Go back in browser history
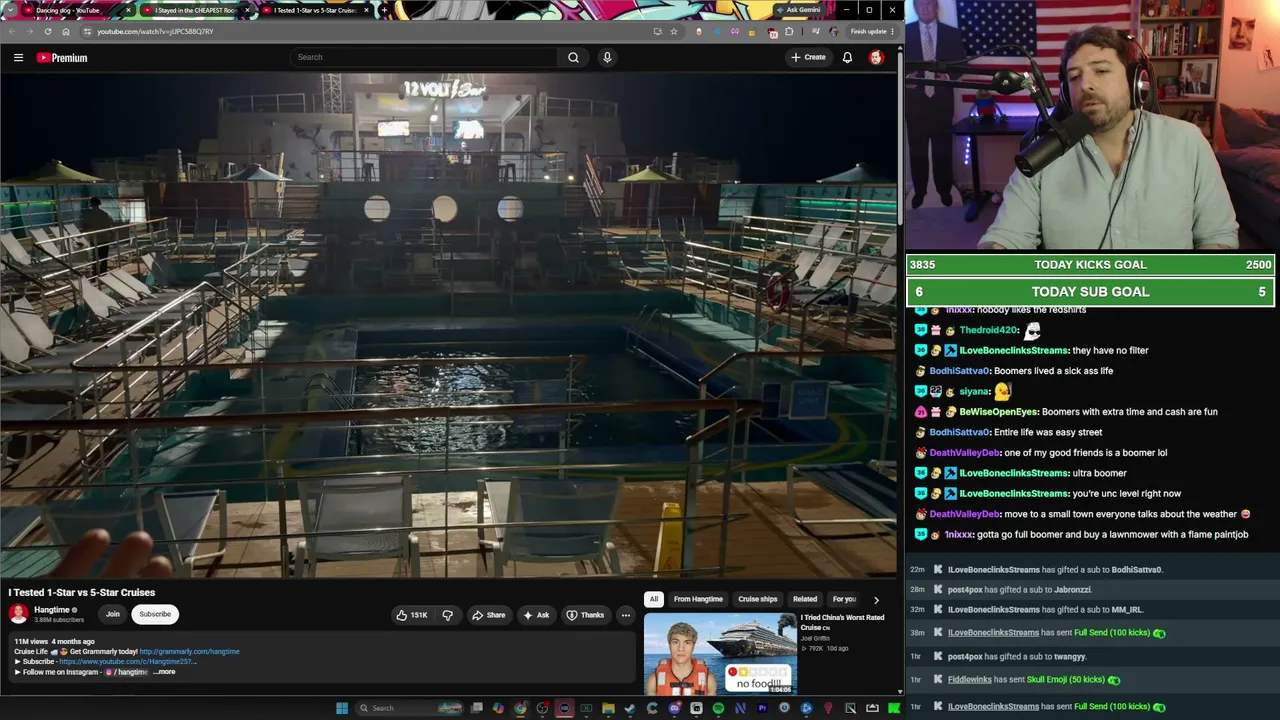 [11, 31]
